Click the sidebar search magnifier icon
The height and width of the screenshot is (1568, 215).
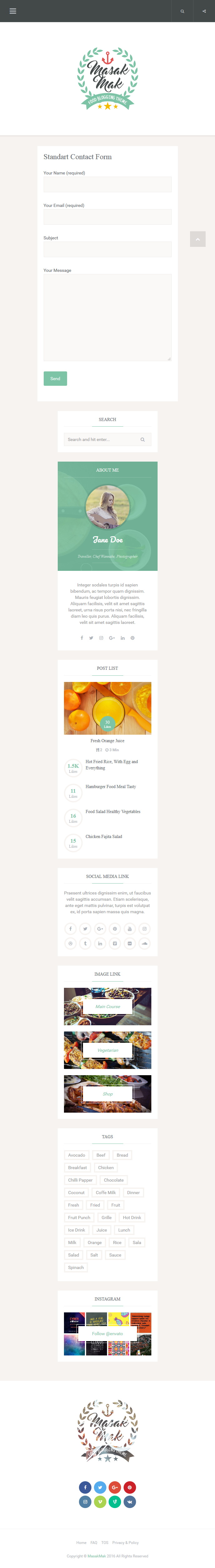click(x=143, y=439)
